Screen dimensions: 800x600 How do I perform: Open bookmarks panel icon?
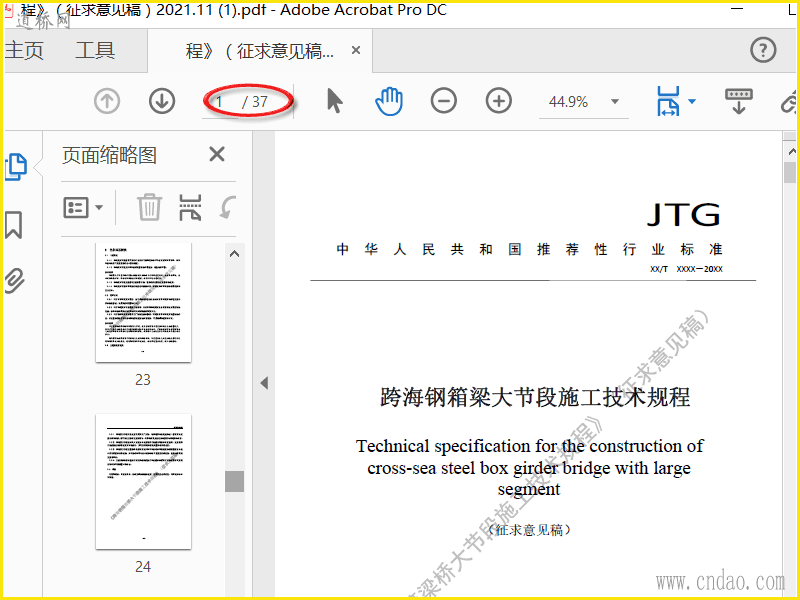[x=14, y=225]
